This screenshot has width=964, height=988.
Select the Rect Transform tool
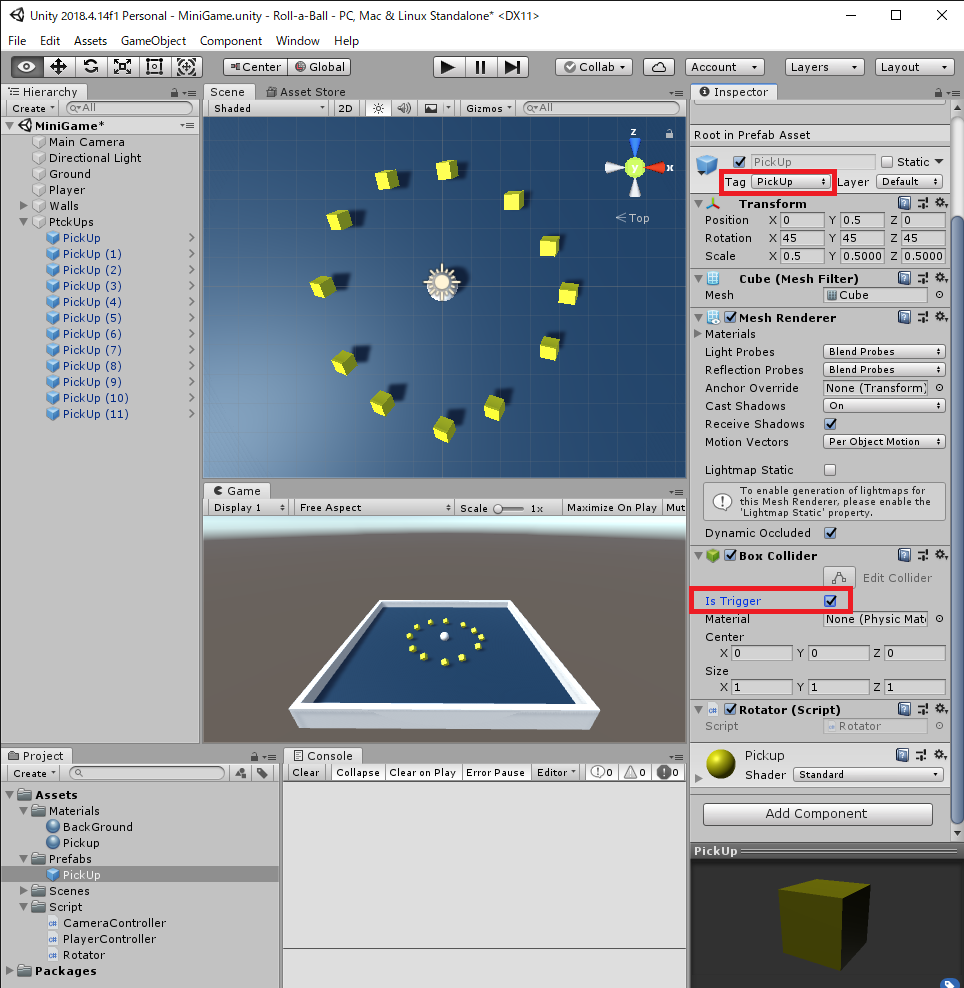coord(154,67)
